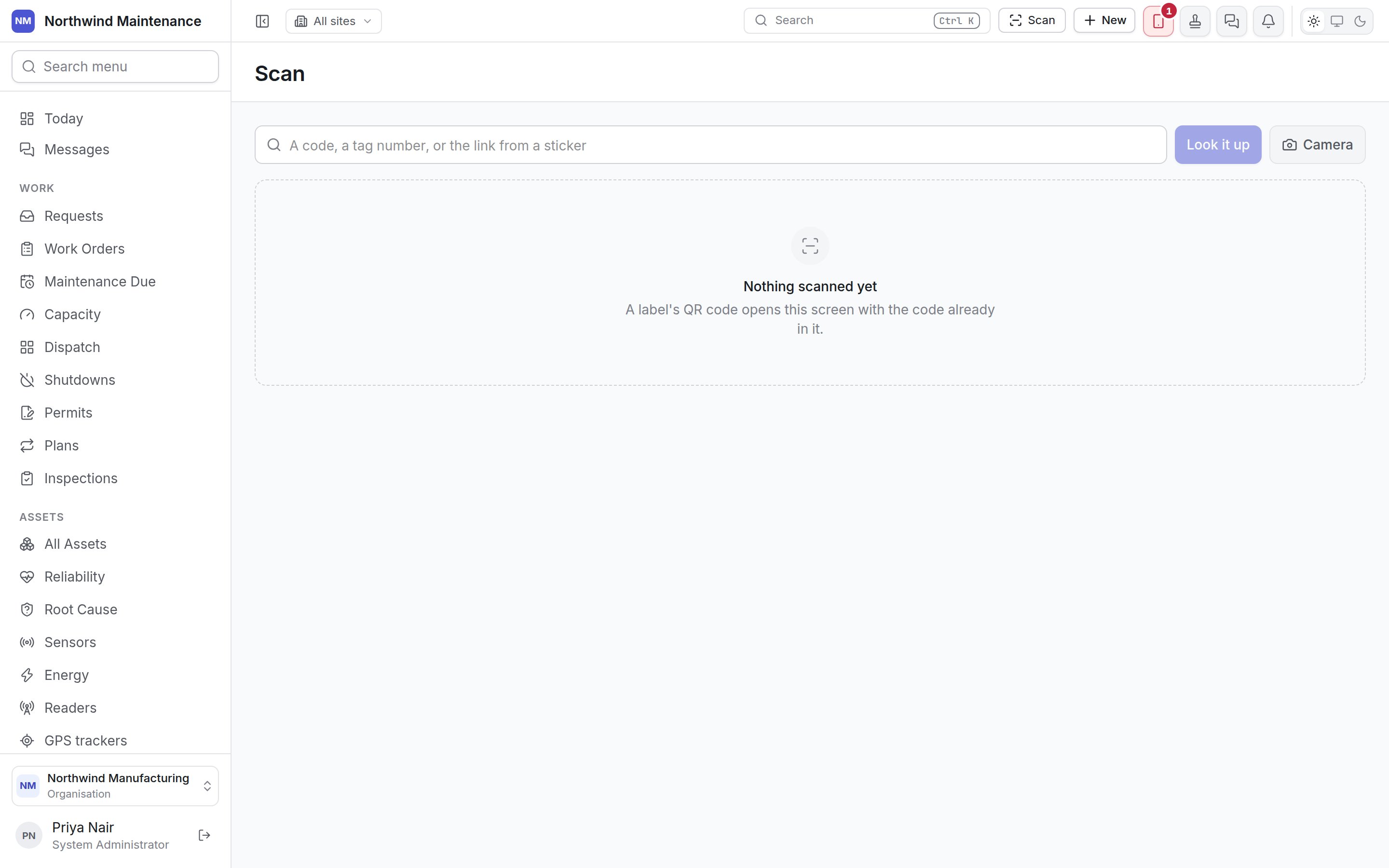The width and height of the screenshot is (1389, 868).
Task: Open the All sites dropdown
Action: [333, 21]
